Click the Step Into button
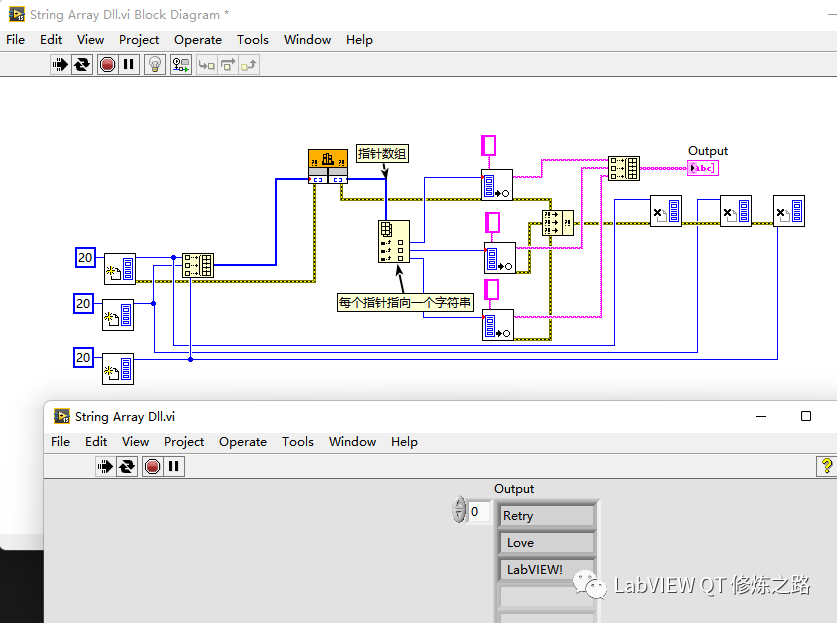Image resolution: width=837 pixels, height=623 pixels. (206, 65)
